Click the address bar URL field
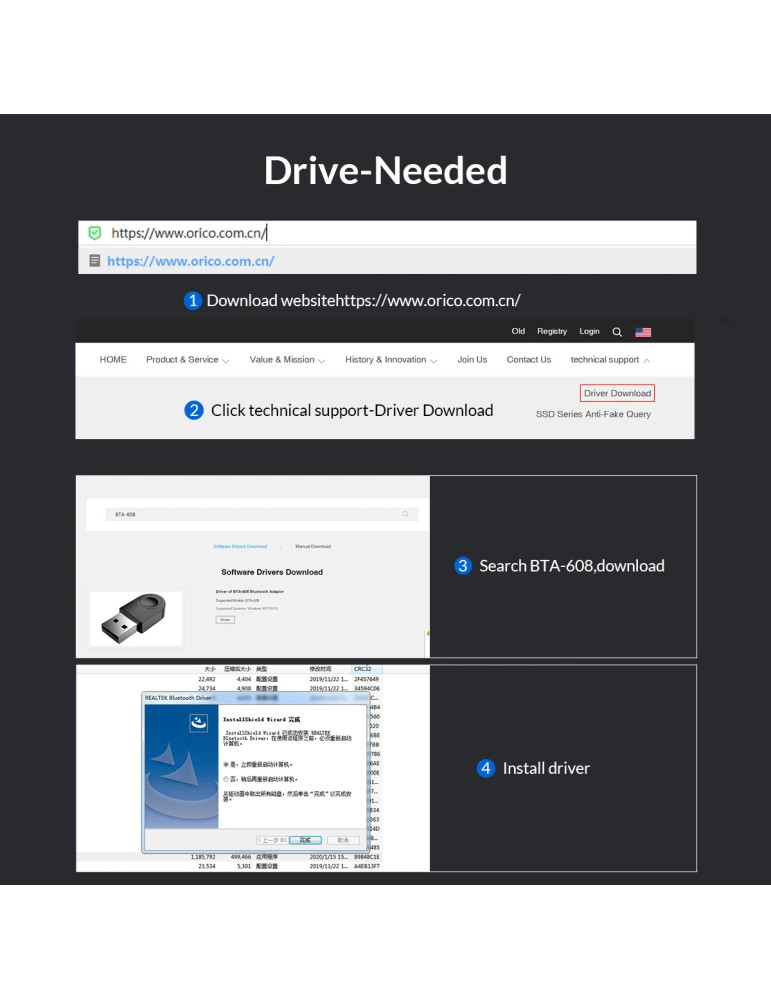771x1000 pixels. pyautogui.click(x=400, y=233)
